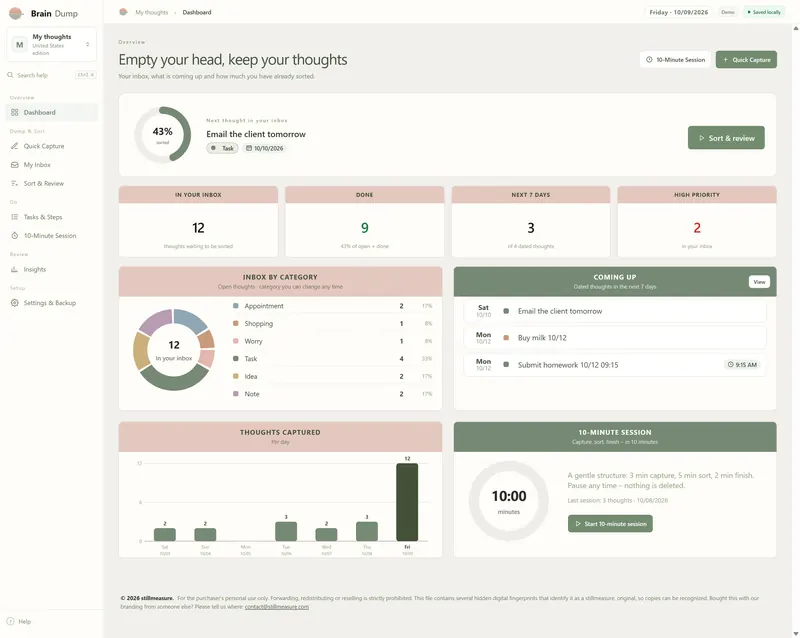Click My thoughts breadcrumb link
Viewport: 800px width, 638px height.
point(152,12)
